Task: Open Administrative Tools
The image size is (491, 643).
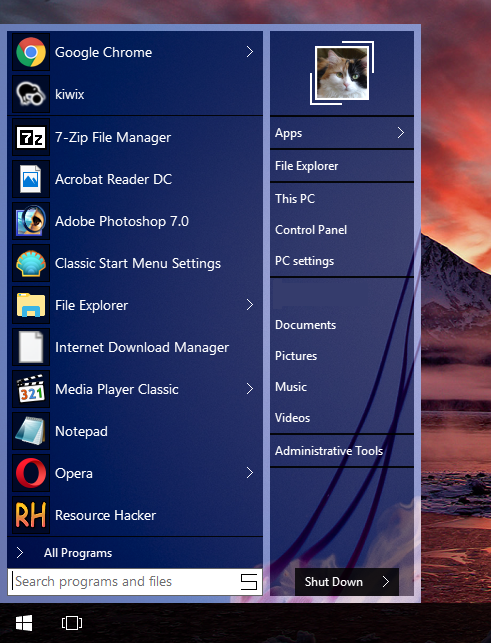Action: [342, 451]
